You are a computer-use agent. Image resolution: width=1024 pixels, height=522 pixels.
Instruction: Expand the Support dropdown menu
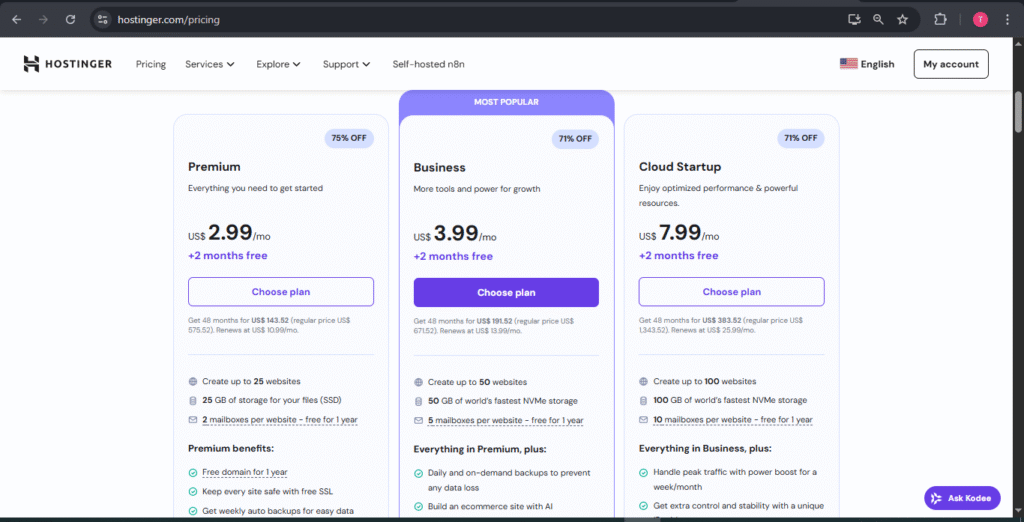(x=346, y=64)
